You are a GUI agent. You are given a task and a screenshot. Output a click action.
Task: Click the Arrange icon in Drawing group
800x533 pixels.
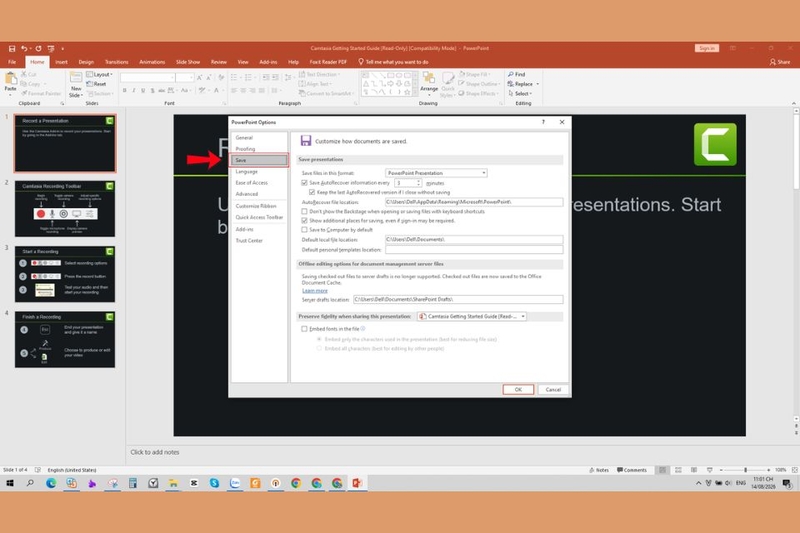click(x=429, y=78)
